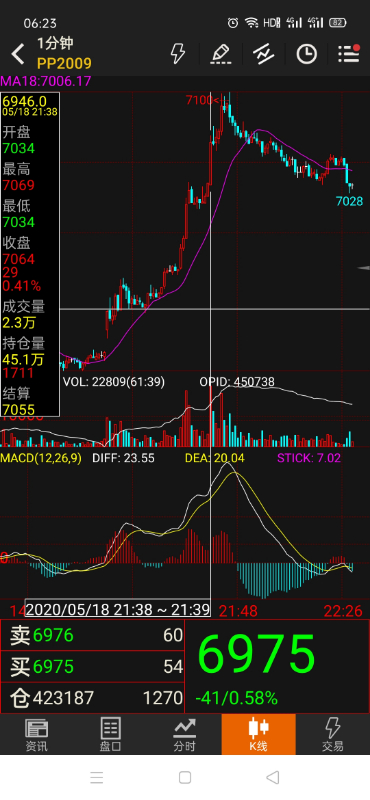Tap the MACD(12,26,9) indicator label
This screenshot has width=370, height=800.
point(41,458)
